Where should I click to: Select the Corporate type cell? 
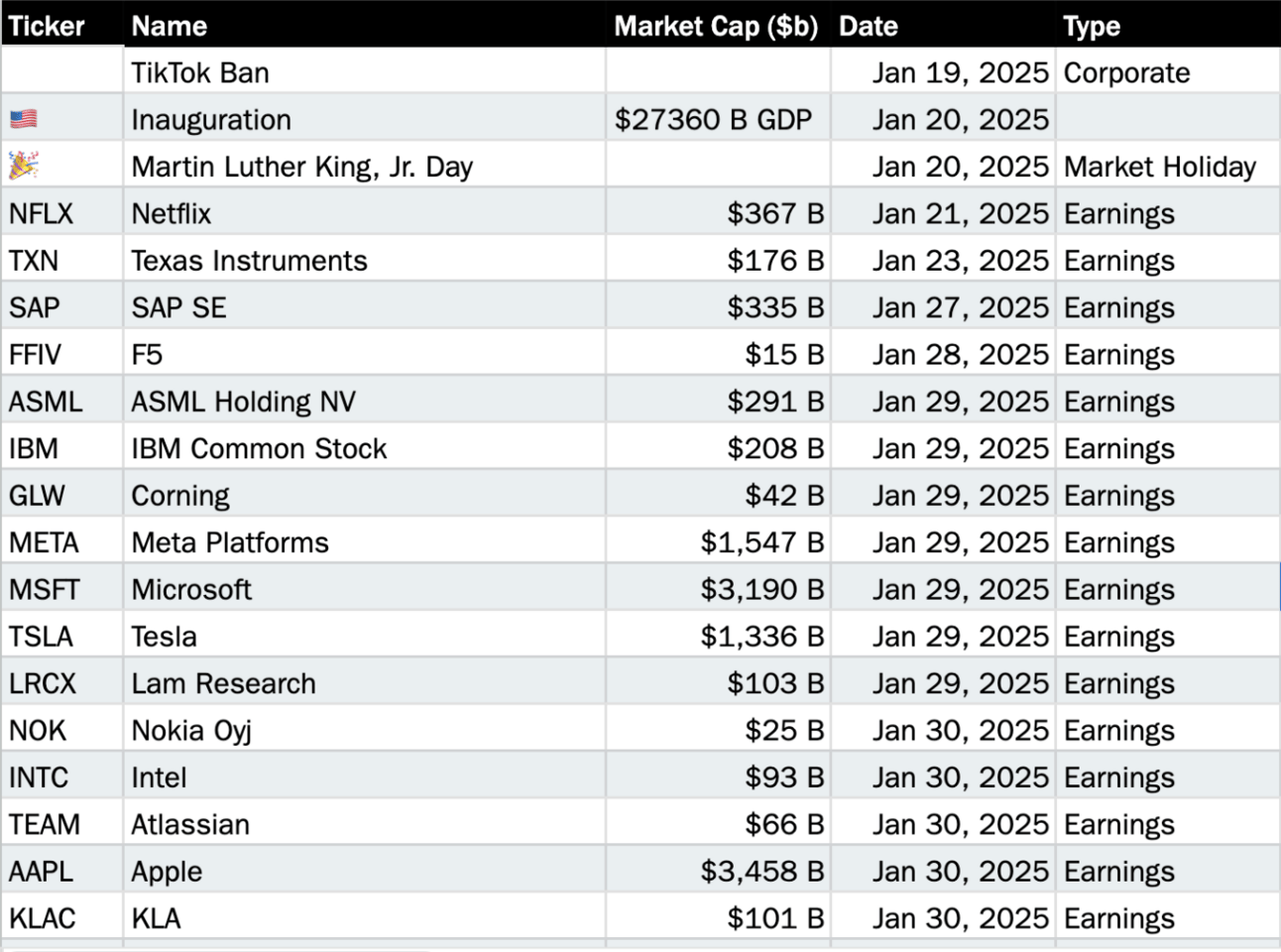(x=1168, y=72)
